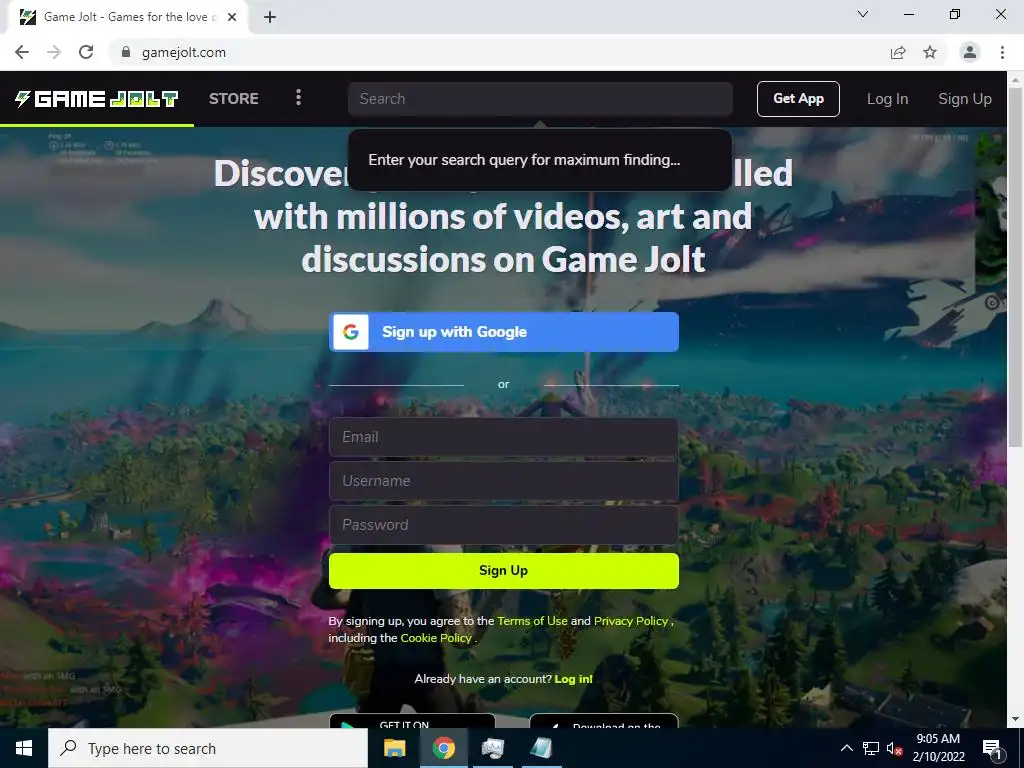This screenshot has width=1024, height=768.
Task: Click the scrollbar up arrow
Action: (x=1016, y=79)
